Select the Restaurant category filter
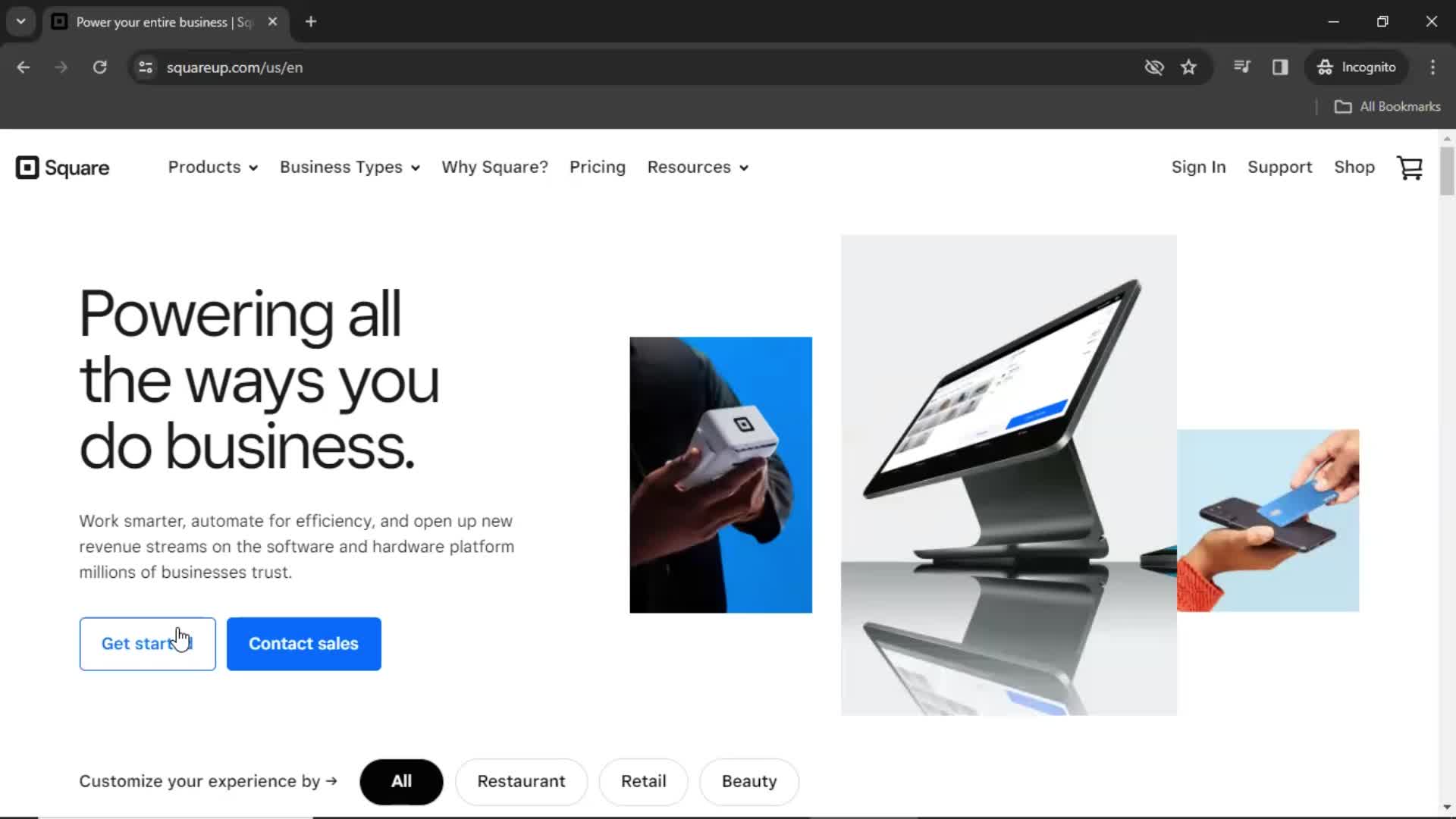The image size is (1456, 819). click(521, 781)
